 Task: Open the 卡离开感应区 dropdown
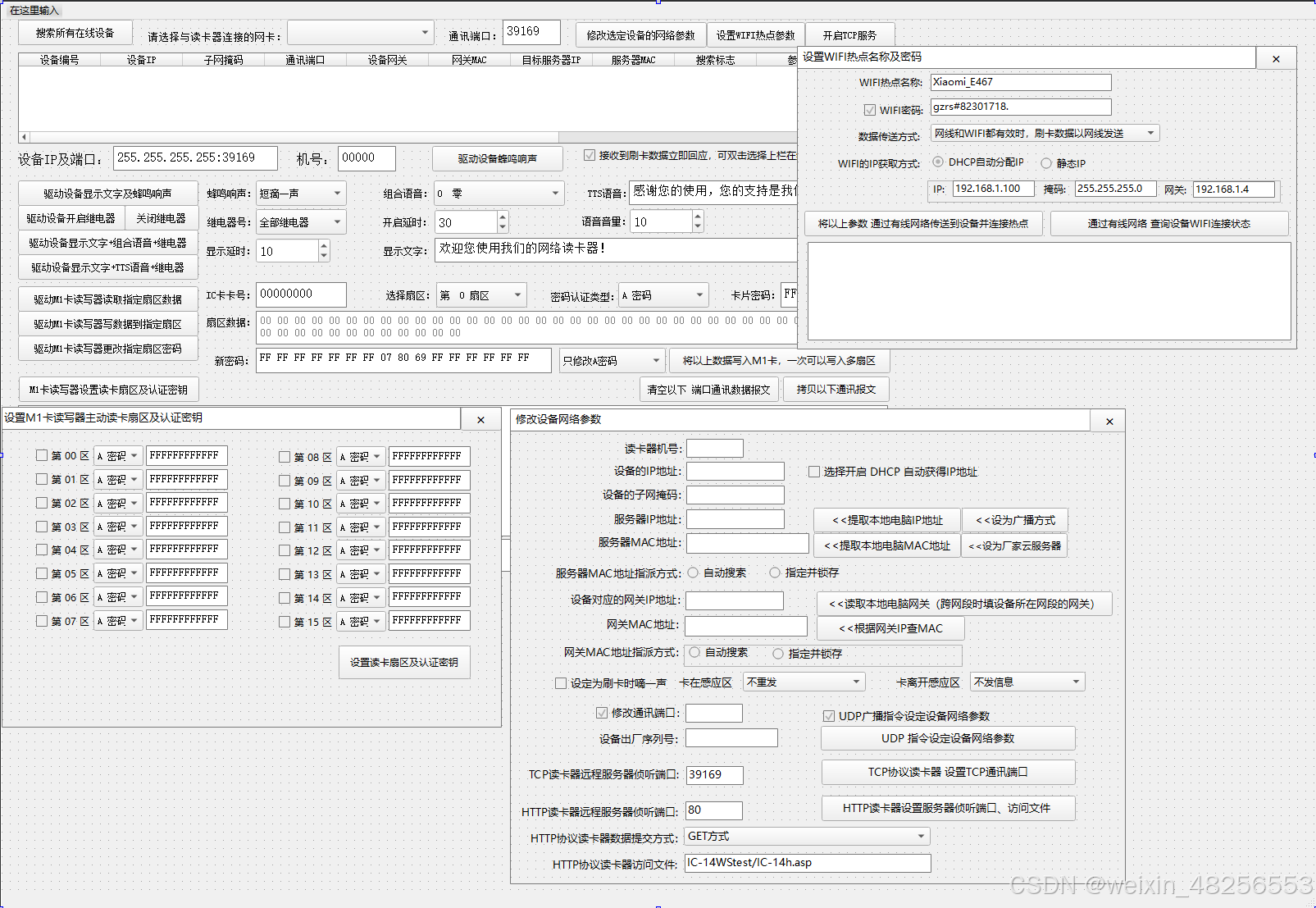pos(1028,682)
